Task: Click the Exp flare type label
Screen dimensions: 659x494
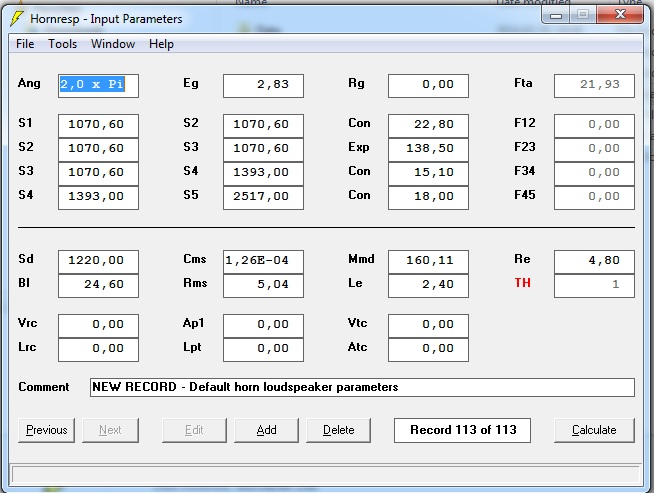Action: pos(359,147)
